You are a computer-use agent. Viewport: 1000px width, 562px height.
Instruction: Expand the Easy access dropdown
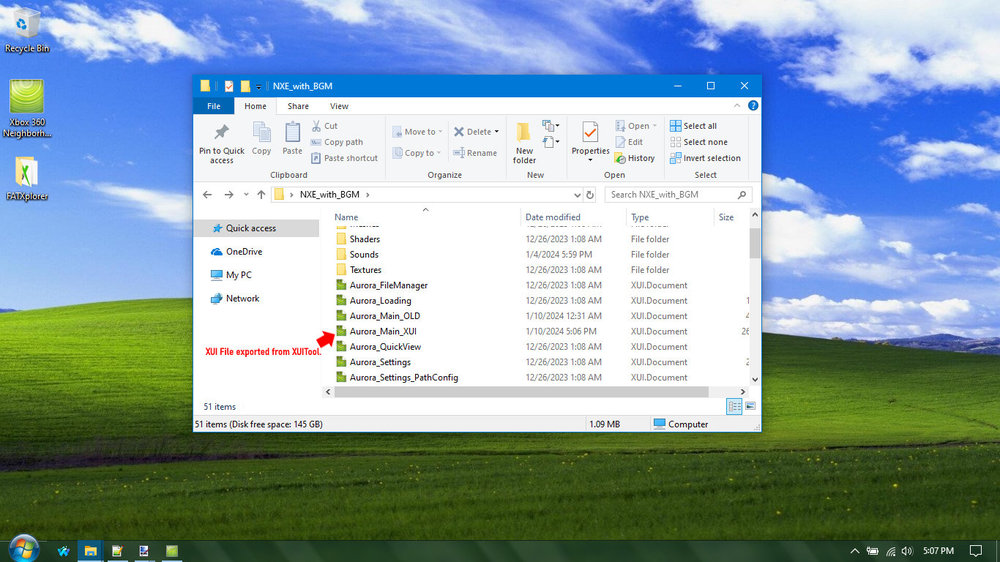pyautogui.click(x=551, y=142)
